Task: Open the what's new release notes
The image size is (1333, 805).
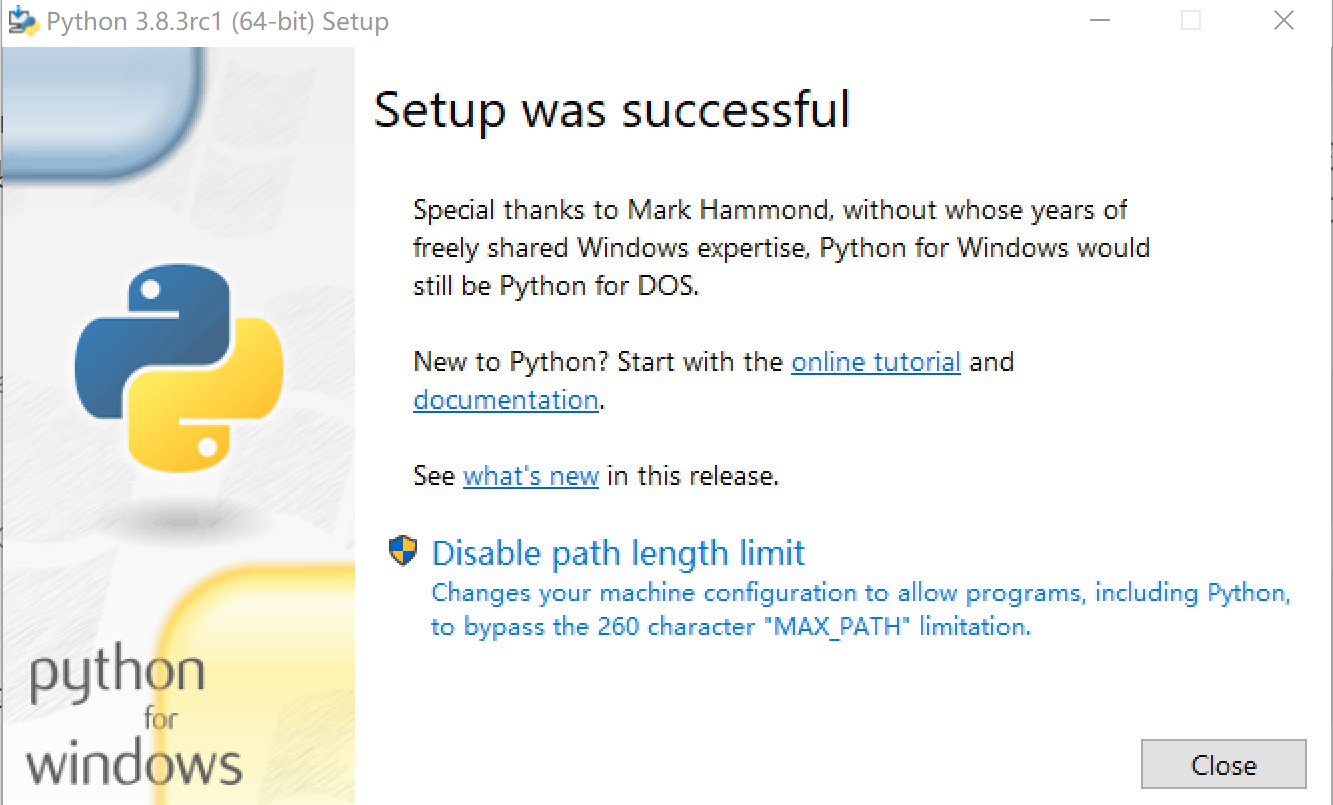Action: 531,476
